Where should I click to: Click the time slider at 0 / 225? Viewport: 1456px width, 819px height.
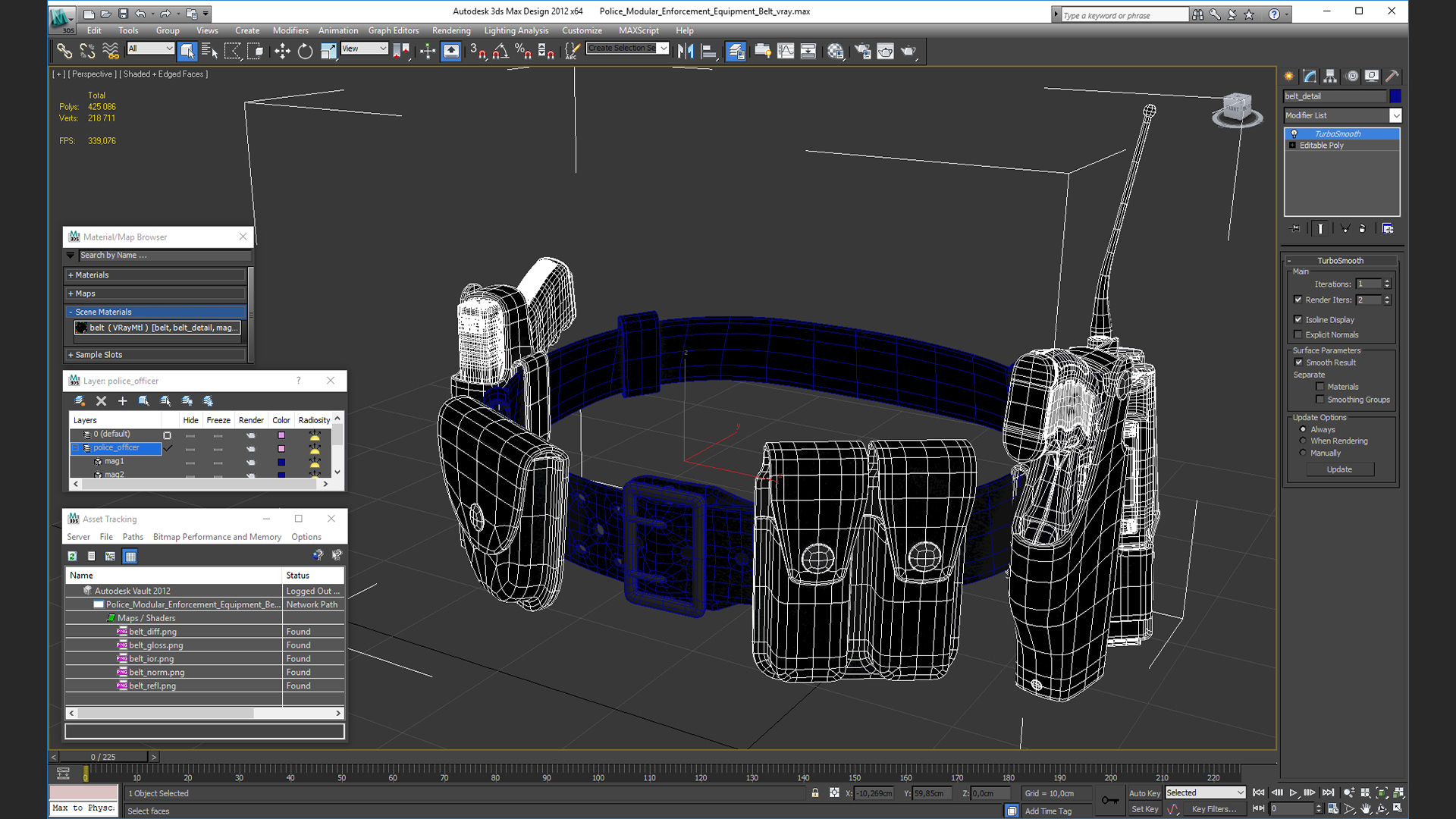(x=103, y=757)
